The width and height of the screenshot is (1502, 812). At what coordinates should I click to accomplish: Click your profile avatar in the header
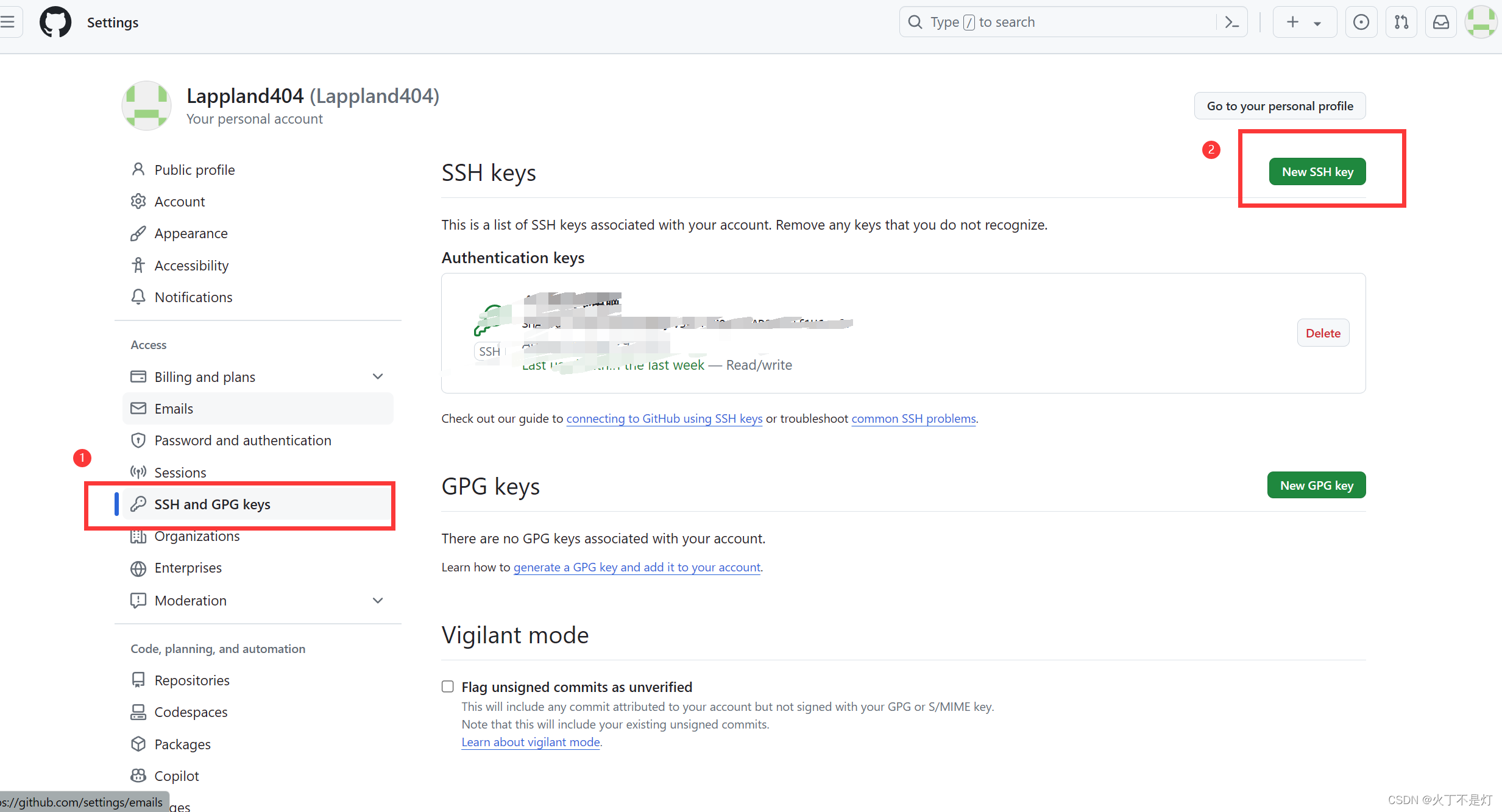click(x=1482, y=21)
